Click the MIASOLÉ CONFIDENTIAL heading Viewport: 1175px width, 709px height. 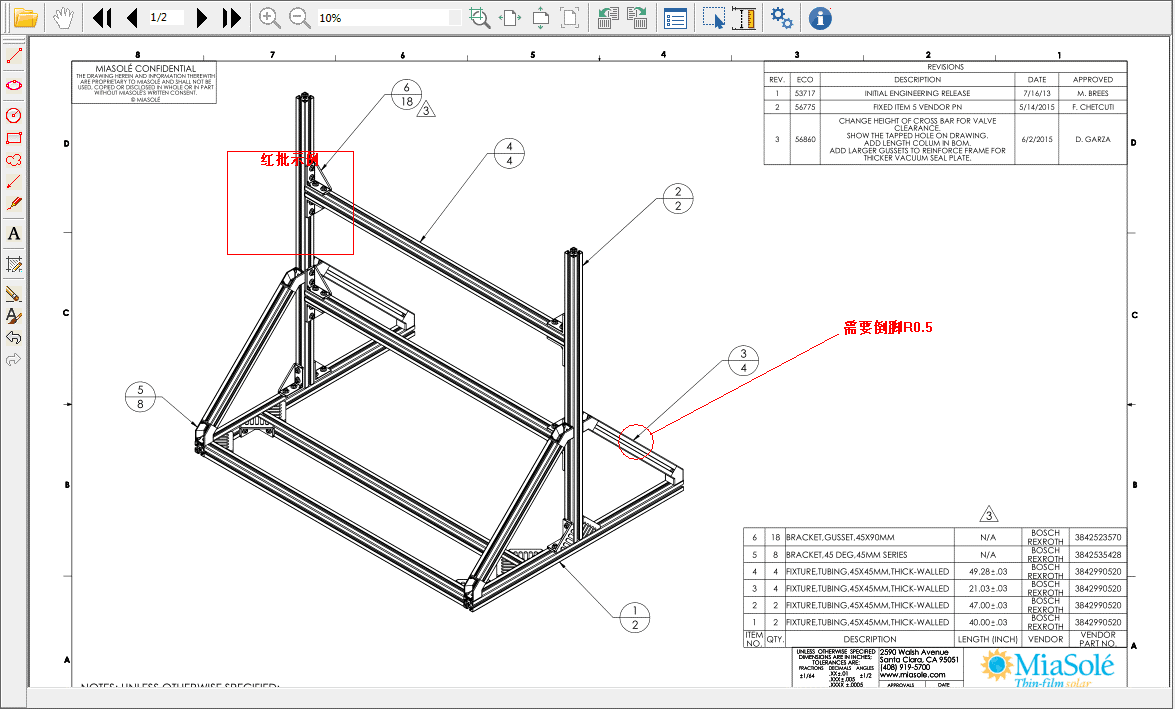click(x=145, y=68)
